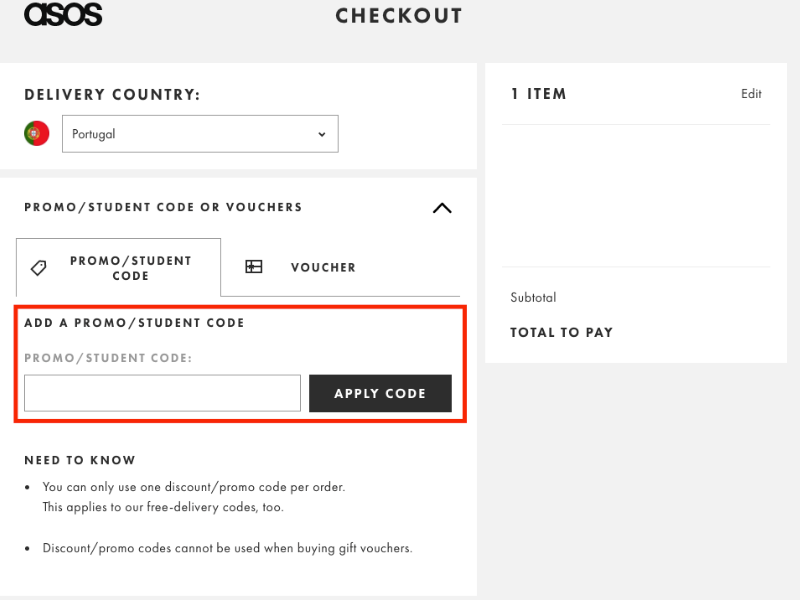The width and height of the screenshot is (800, 600).
Task: Click the Total To Pay label
Action: coord(561,333)
